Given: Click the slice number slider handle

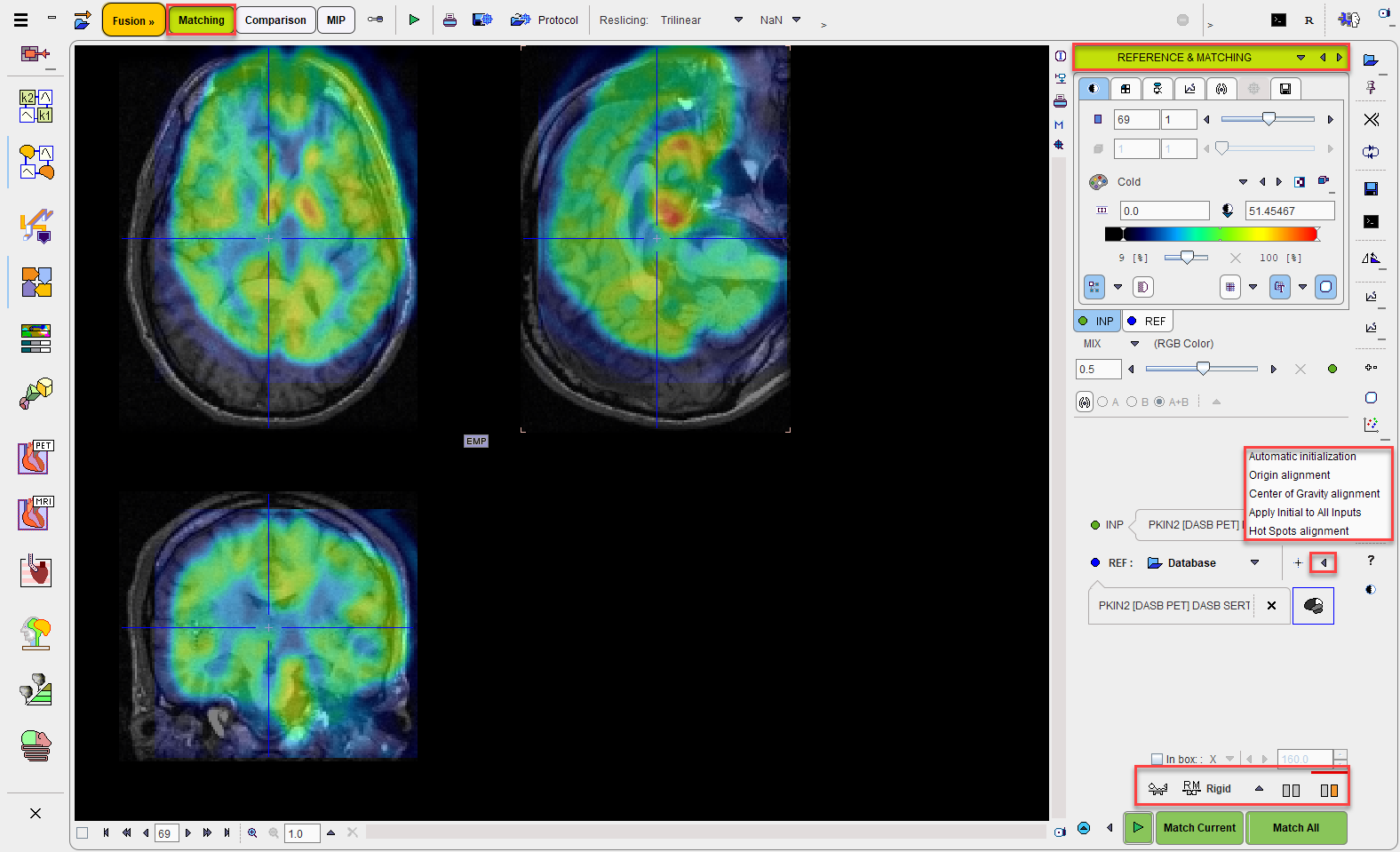Looking at the screenshot, I should point(1269,119).
